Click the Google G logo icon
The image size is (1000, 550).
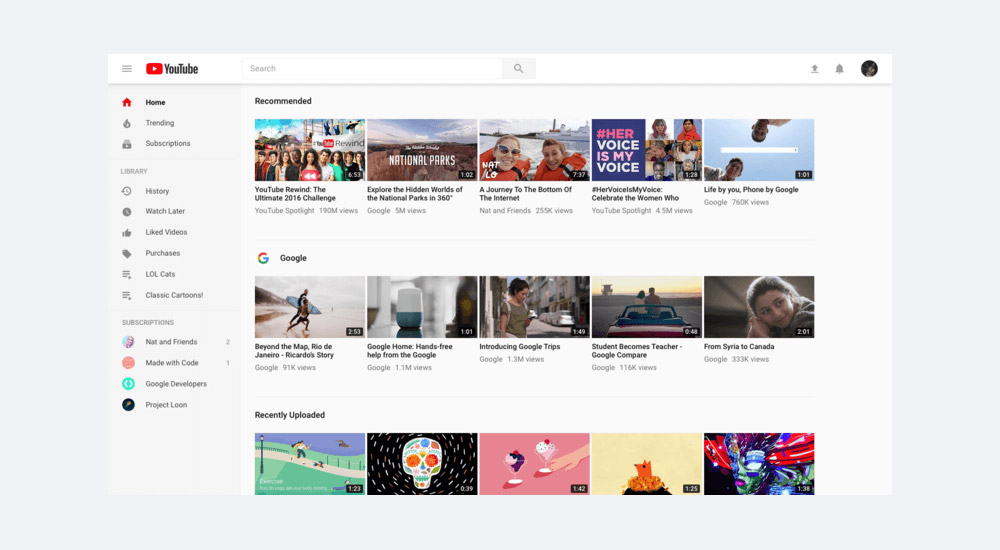pyautogui.click(x=263, y=258)
